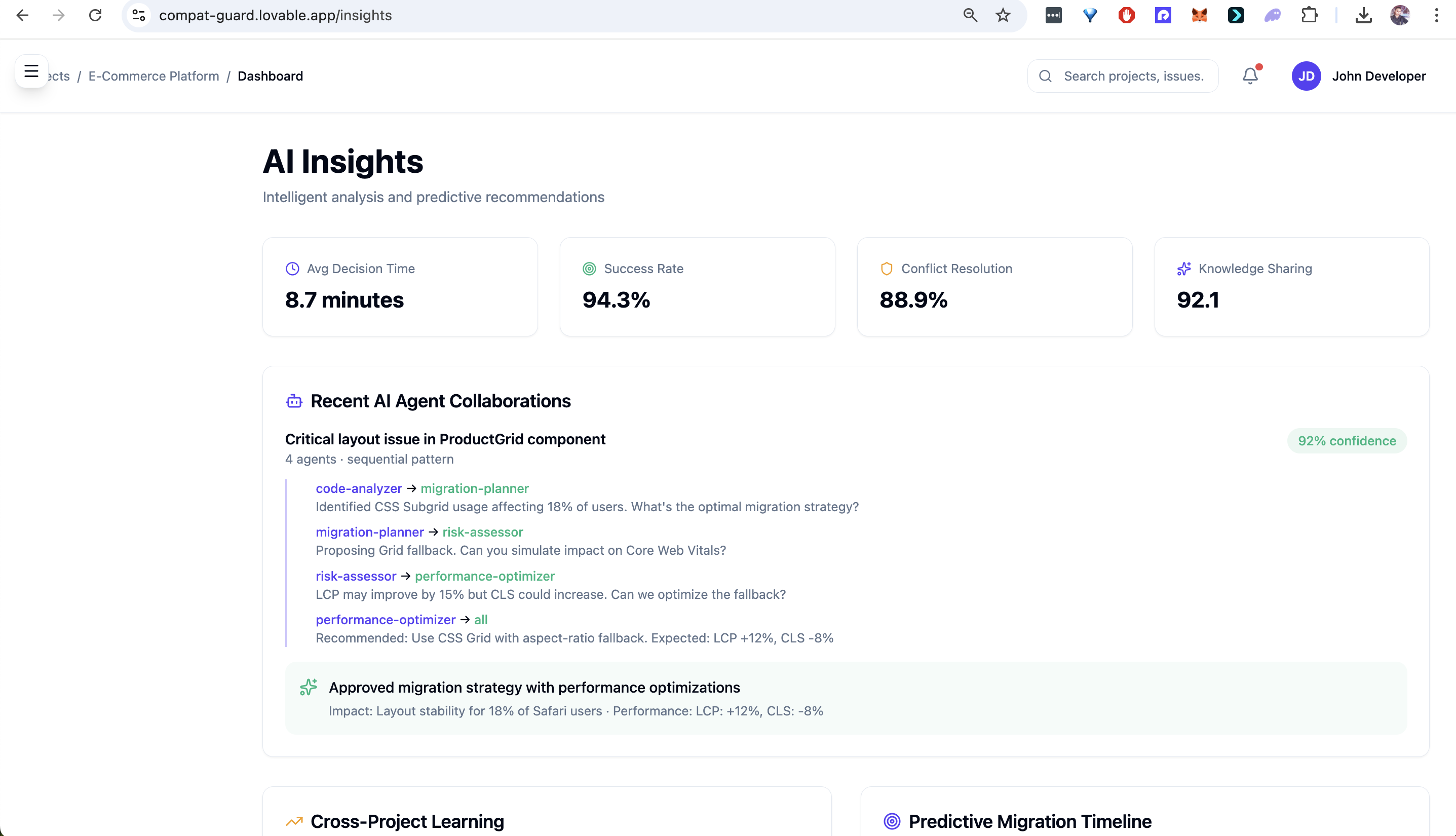Click the code-analyzer agent link
Image resolution: width=1456 pixels, height=836 pixels.
tap(358, 488)
